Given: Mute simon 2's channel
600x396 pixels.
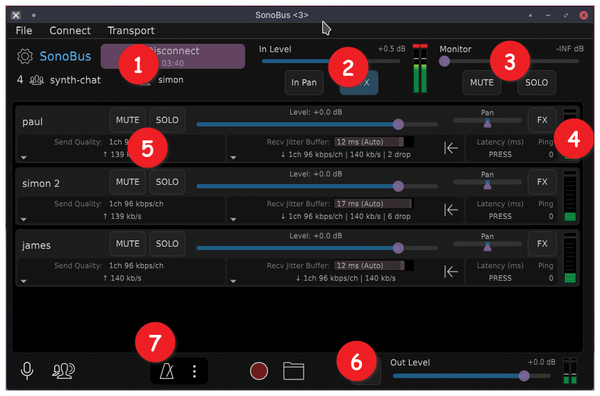Looking at the screenshot, I should (127, 182).
